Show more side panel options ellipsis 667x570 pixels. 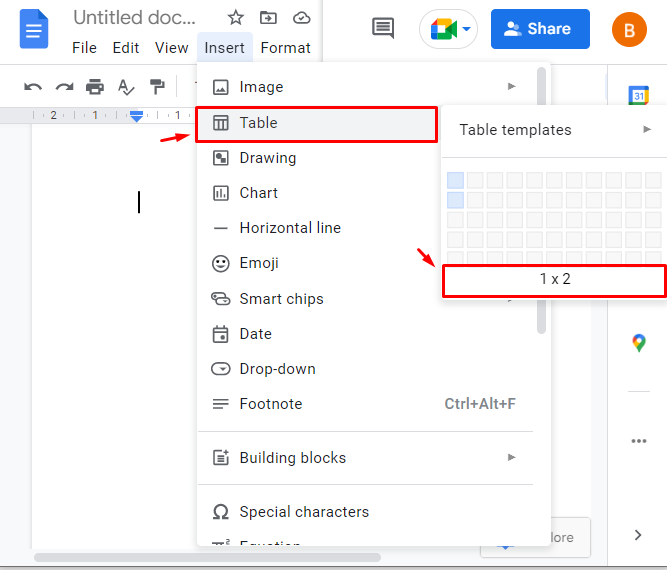(639, 441)
